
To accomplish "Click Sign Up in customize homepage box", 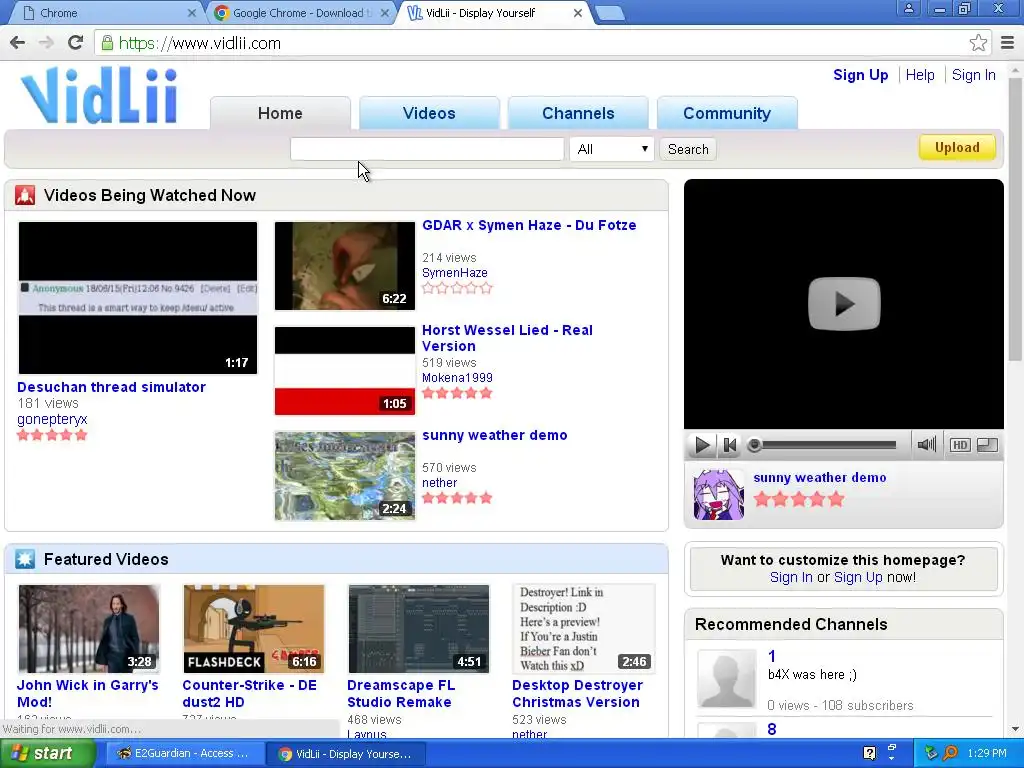I will 857,577.
